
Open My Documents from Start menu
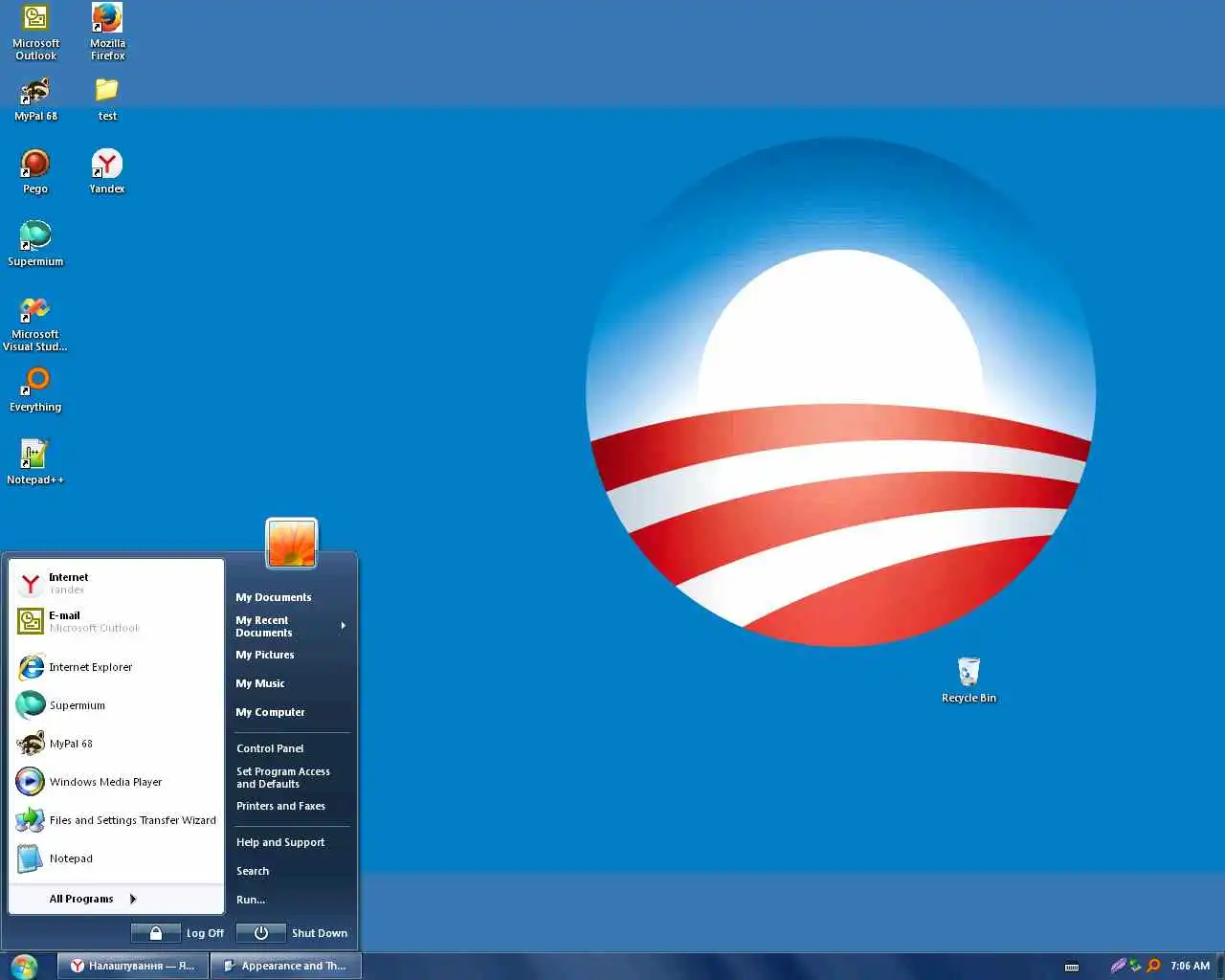292,597
